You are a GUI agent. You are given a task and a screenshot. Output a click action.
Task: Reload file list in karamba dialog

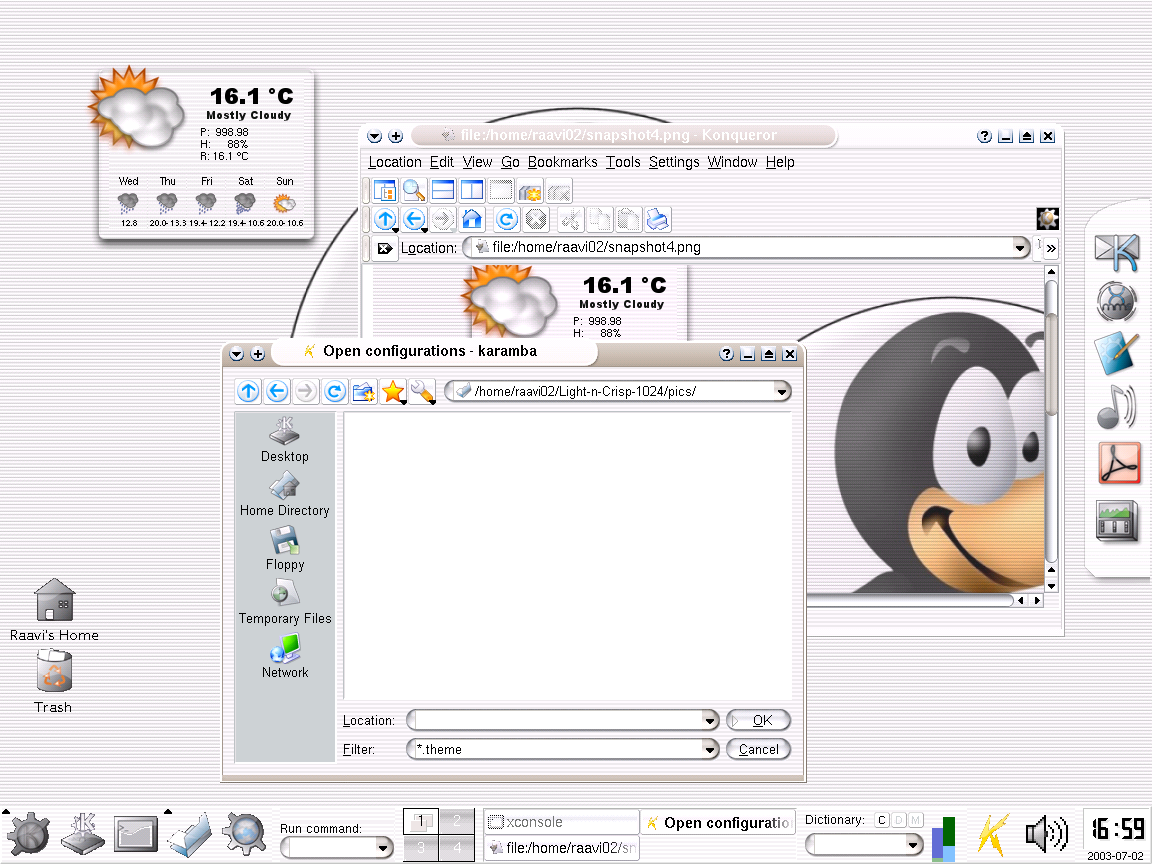pyautogui.click(x=334, y=392)
